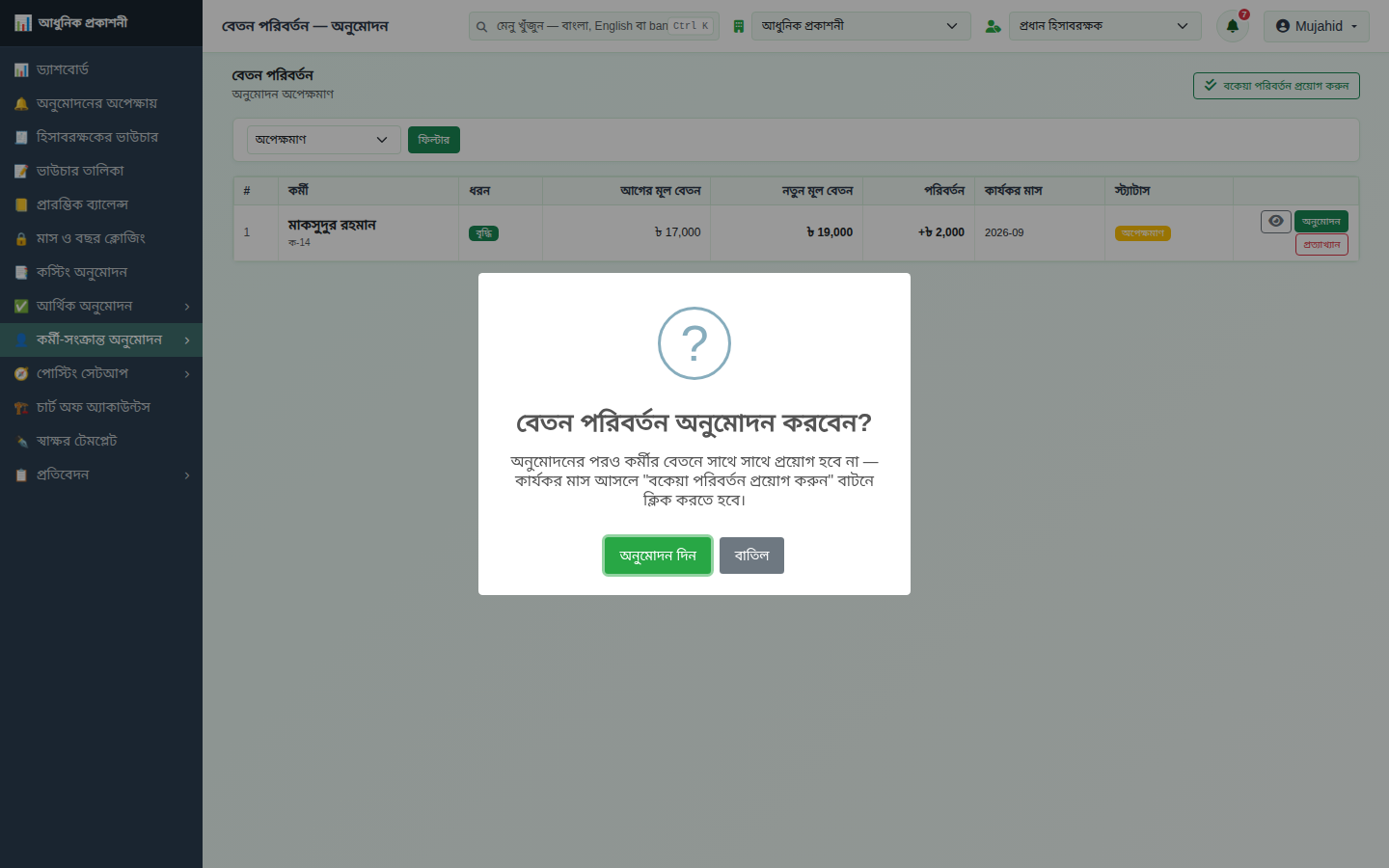Click the row অনুমোদন button for মাকসুদুর রহমান
This screenshot has height=868, width=1389.
1321,221
